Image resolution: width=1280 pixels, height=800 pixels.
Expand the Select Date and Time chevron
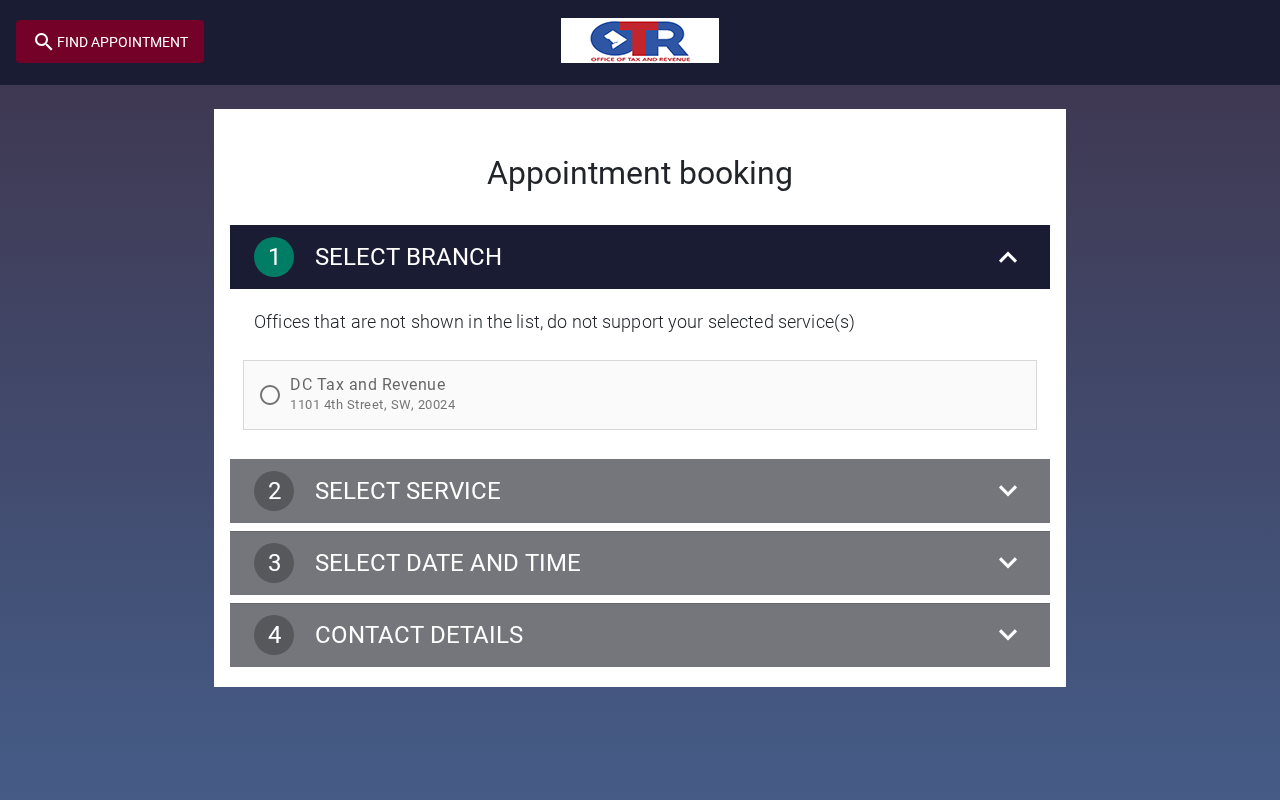1008,563
